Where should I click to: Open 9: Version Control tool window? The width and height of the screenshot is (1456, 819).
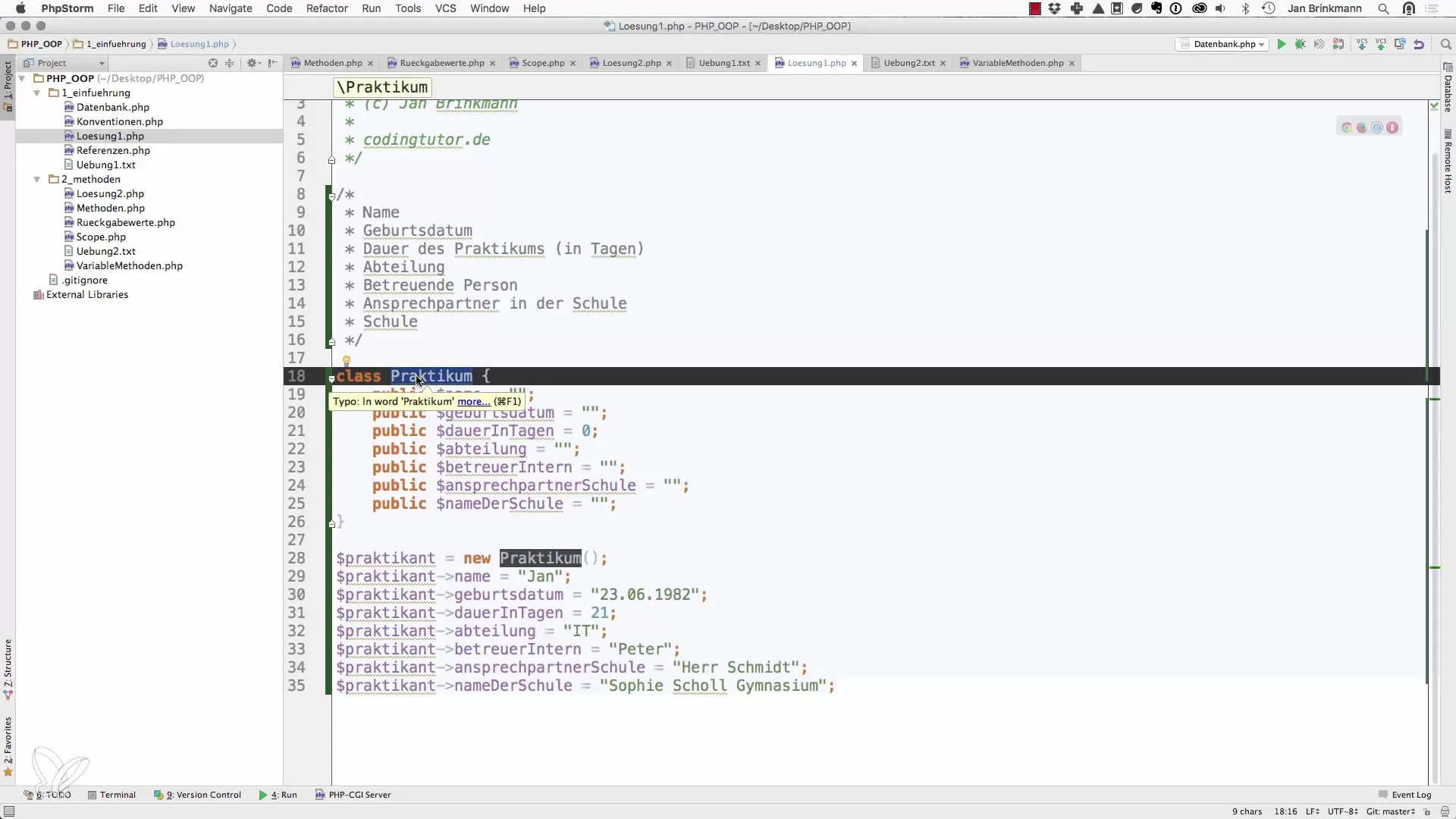[x=198, y=795]
